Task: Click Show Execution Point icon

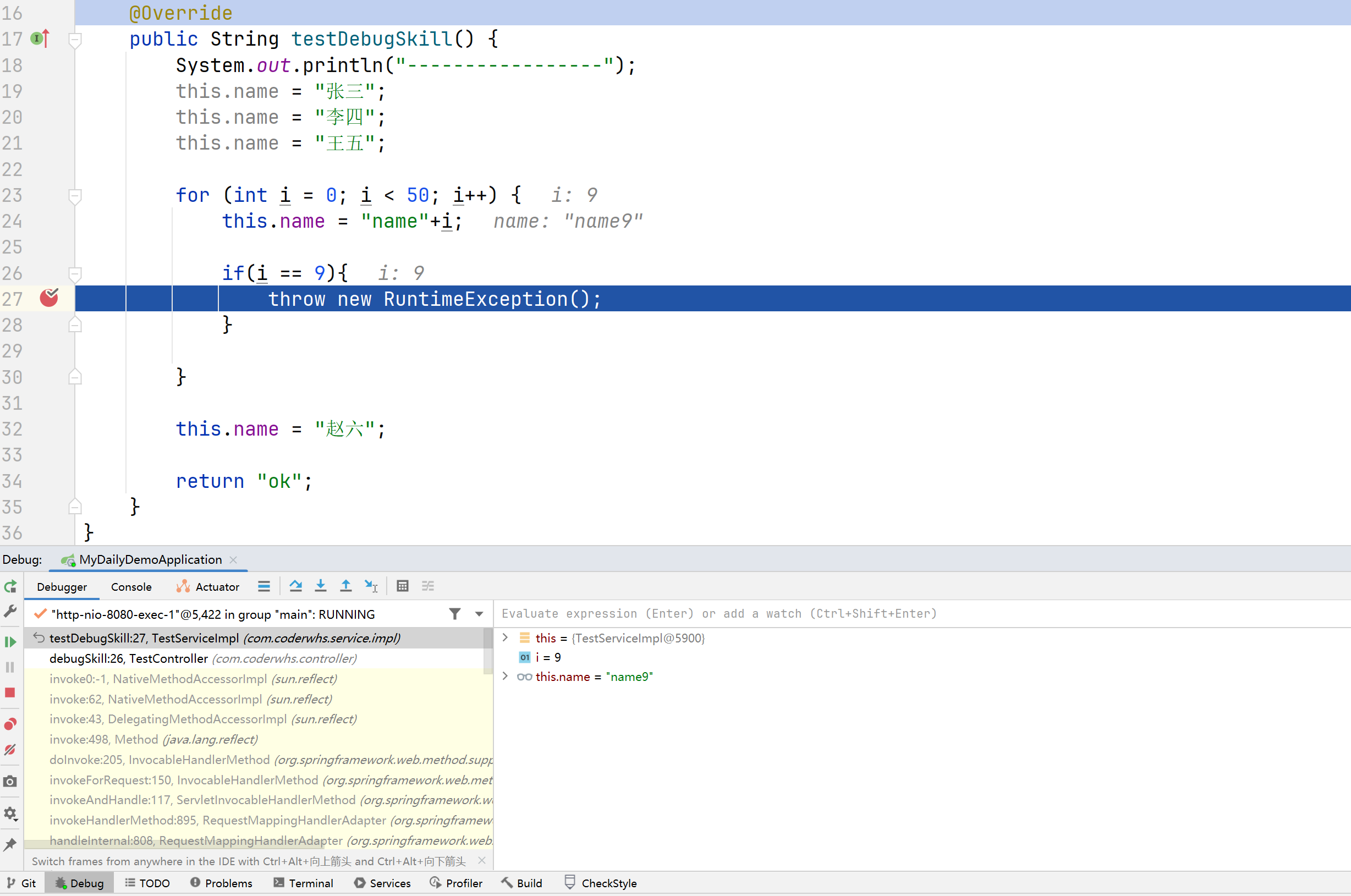Action: 263,586
